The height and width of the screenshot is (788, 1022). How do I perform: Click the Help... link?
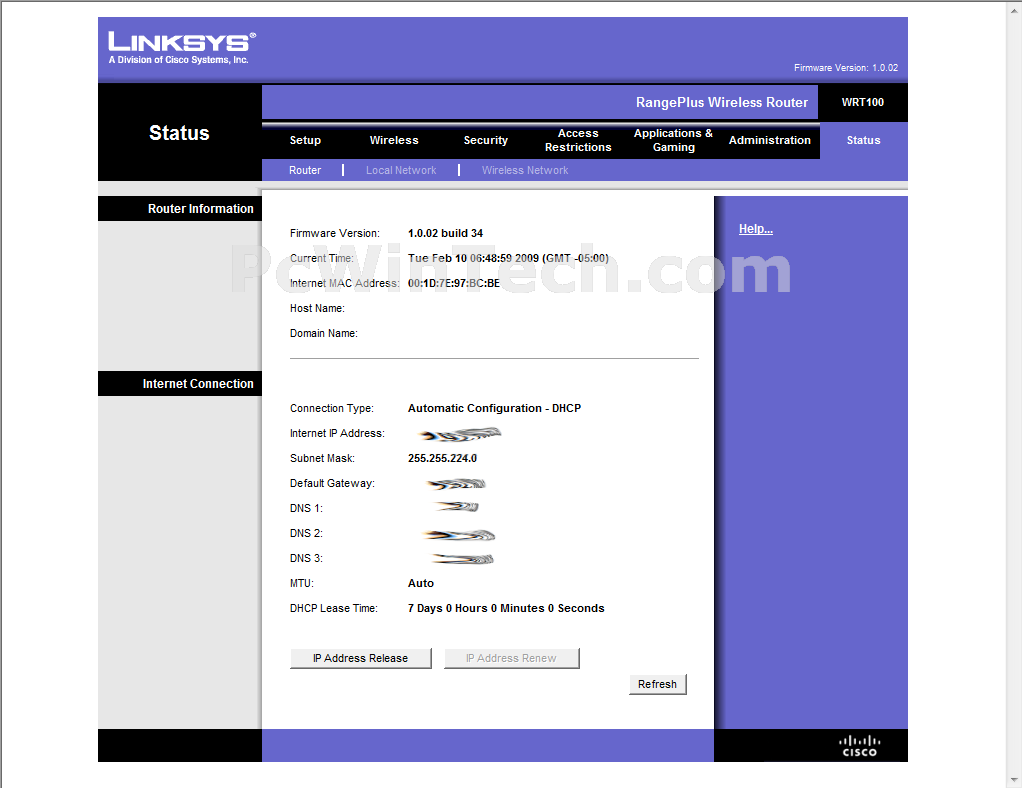(755, 229)
